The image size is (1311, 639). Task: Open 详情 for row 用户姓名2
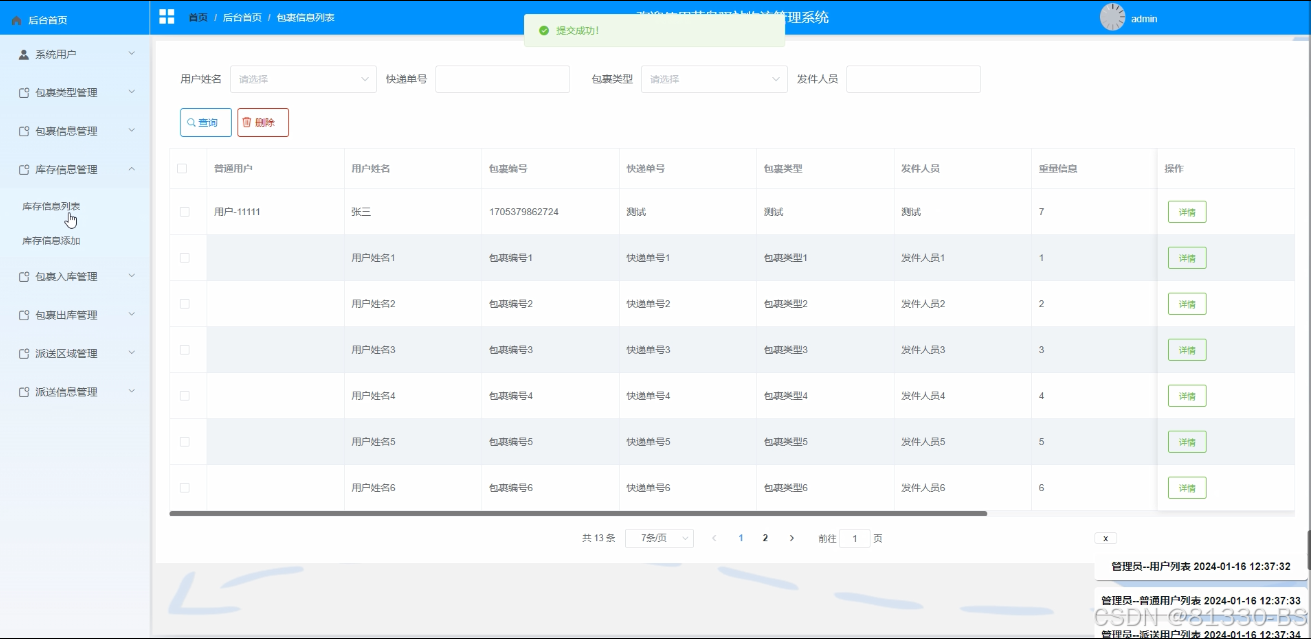pos(1187,304)
